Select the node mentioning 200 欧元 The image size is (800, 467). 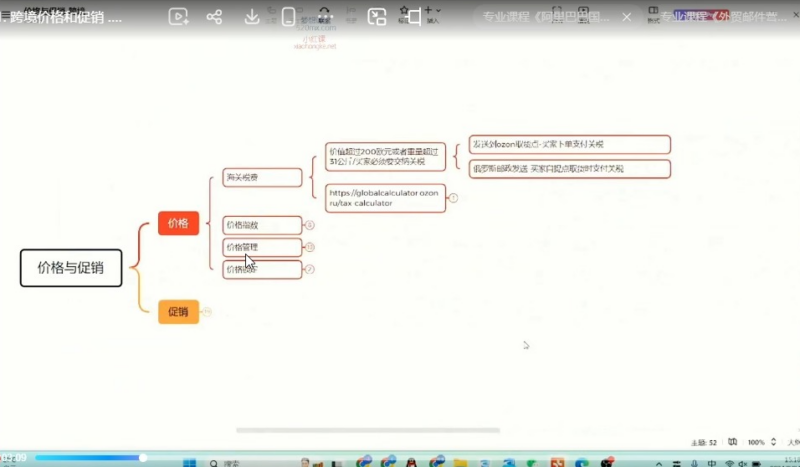pos(385,157)
